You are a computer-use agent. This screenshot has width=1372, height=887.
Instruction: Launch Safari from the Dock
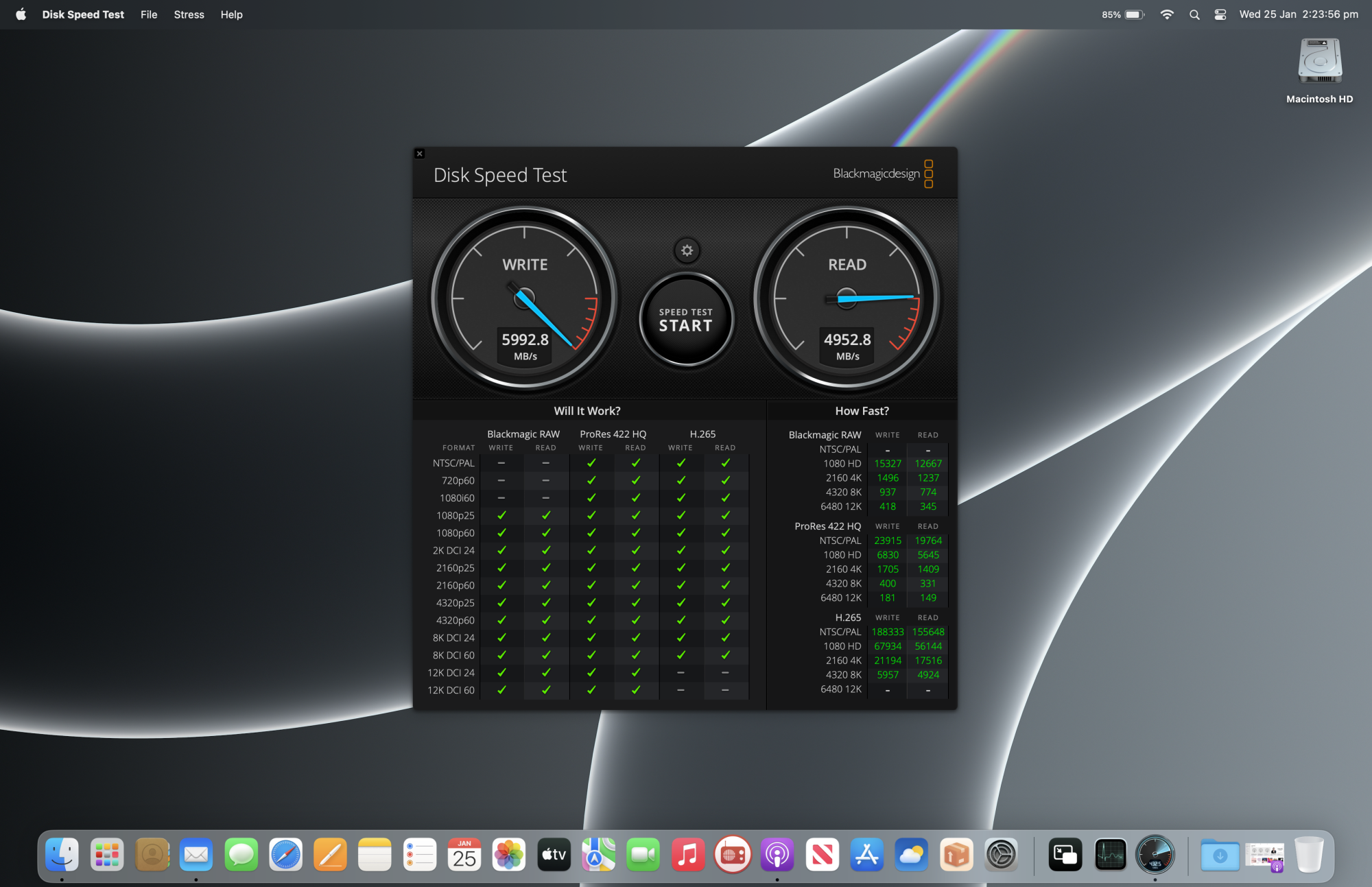pyautogui.click(x=285, y=855)
